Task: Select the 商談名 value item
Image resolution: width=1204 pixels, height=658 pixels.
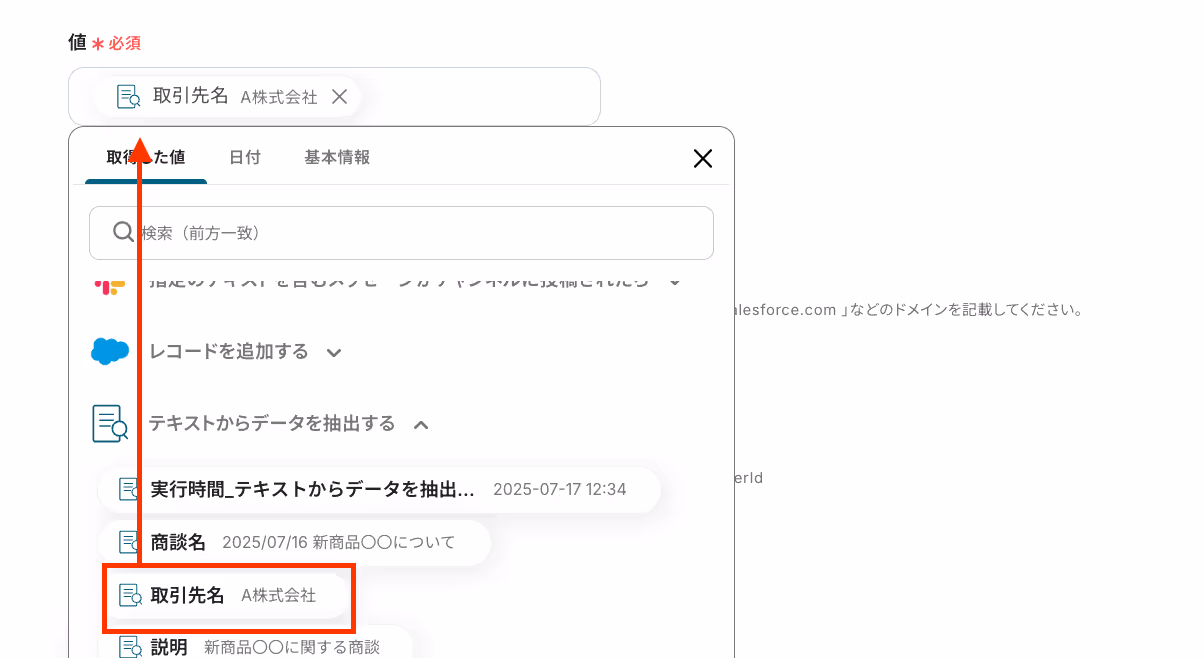Action: pyautogui.click(x=294, y=543)
